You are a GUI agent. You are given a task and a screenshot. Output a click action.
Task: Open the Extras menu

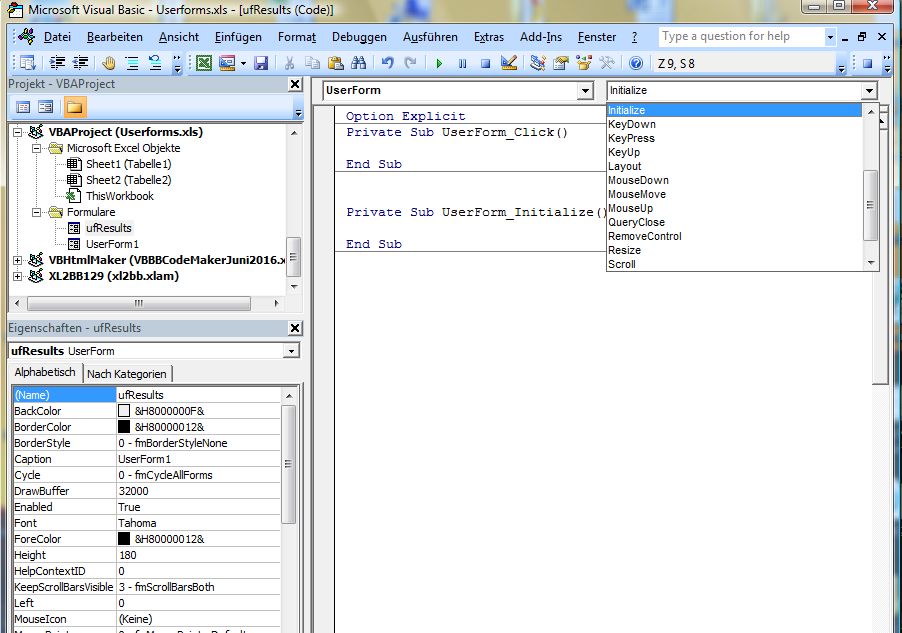tap(488, 37)
